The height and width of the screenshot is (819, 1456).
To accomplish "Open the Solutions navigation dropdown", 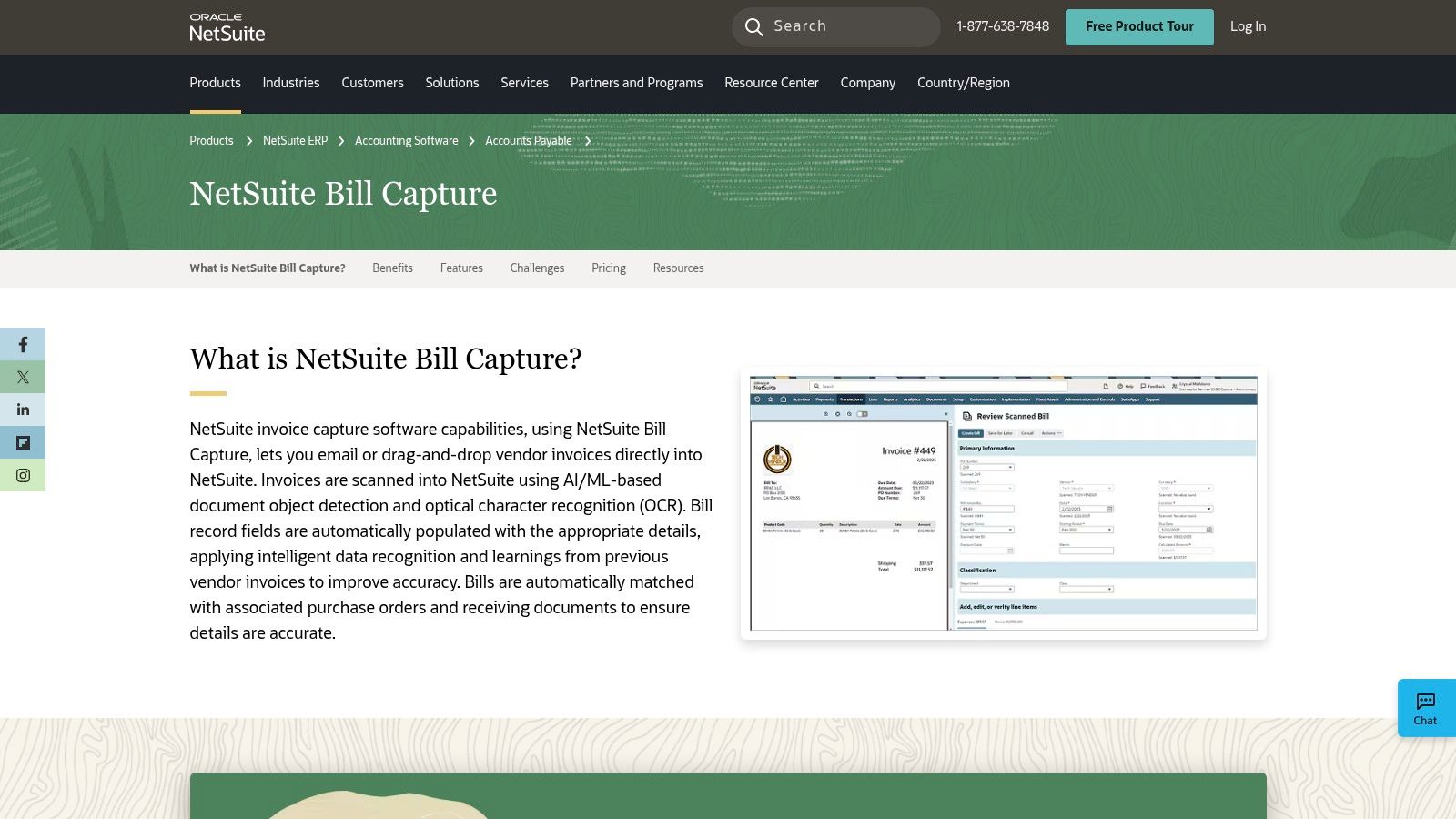I will 451,83.
